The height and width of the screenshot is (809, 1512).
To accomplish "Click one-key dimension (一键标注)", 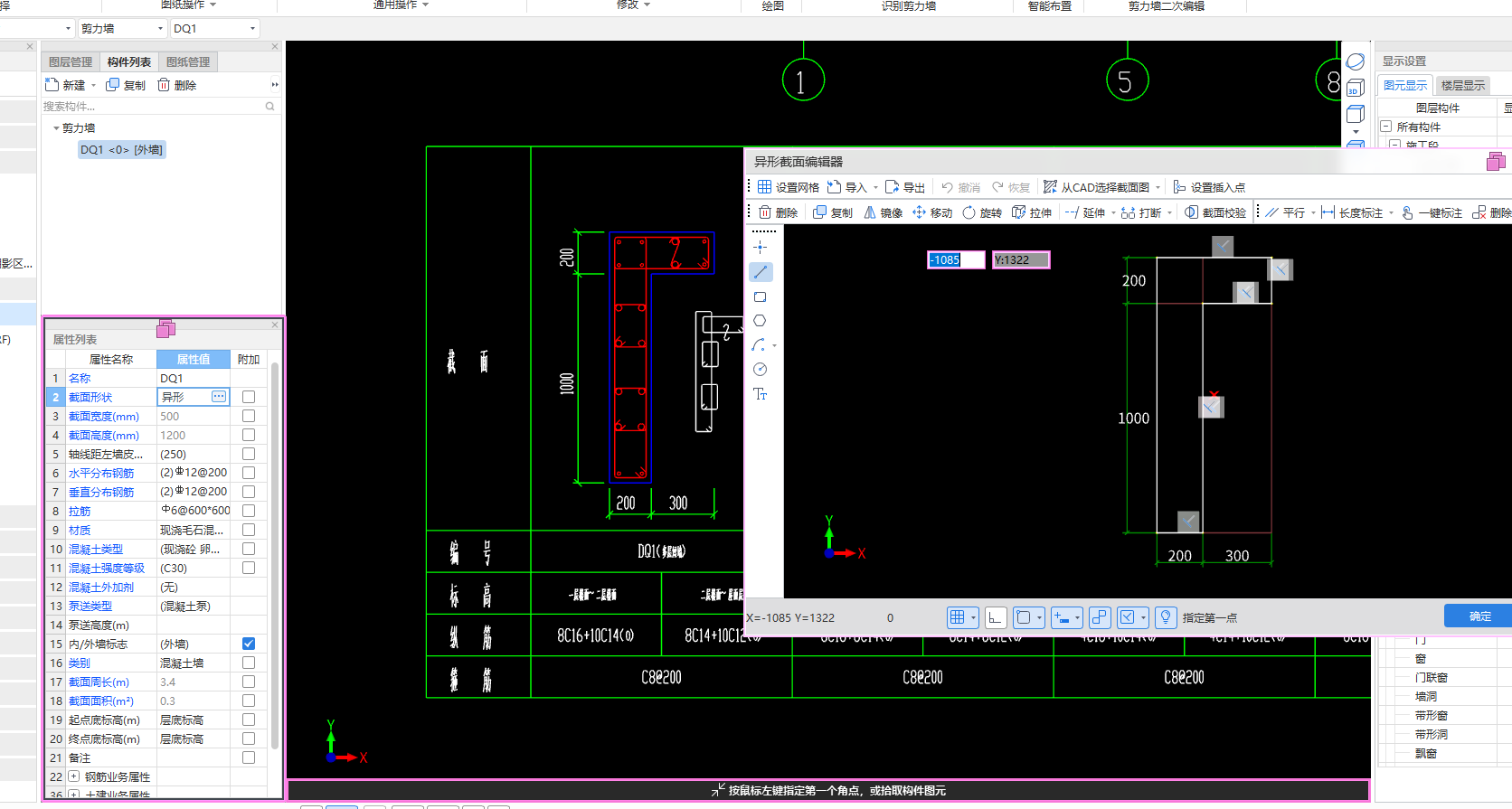I will point(1432,212).
